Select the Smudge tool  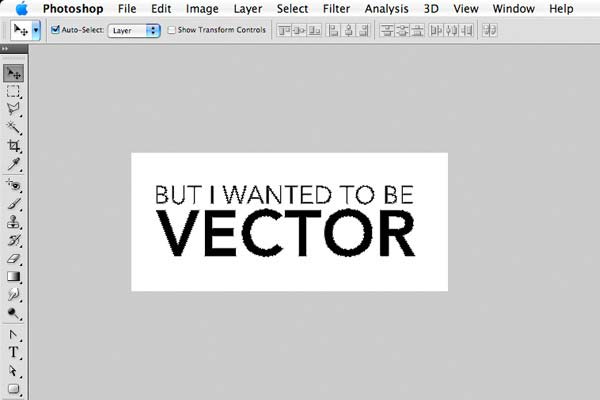point(13,295)
